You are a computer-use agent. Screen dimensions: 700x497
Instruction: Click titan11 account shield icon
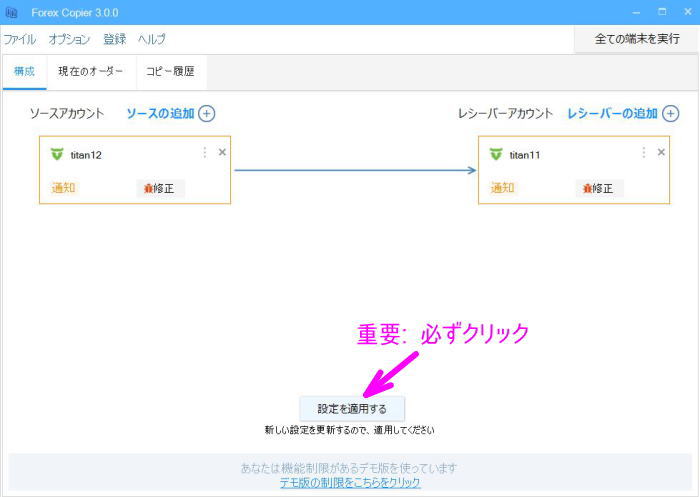496,154
